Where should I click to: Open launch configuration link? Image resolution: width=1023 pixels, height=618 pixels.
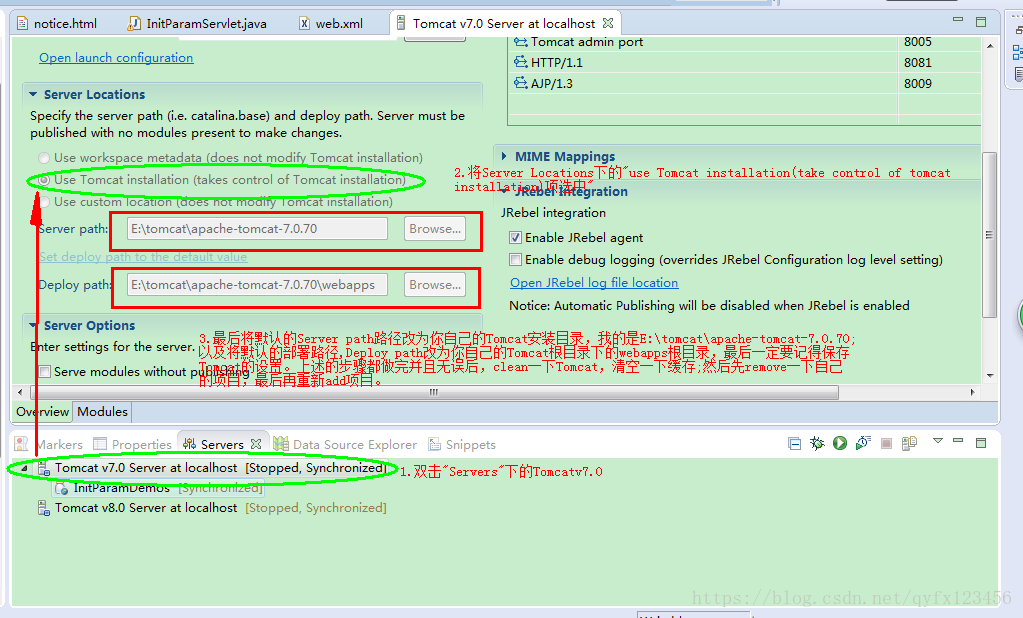click(x=116, y=57)
